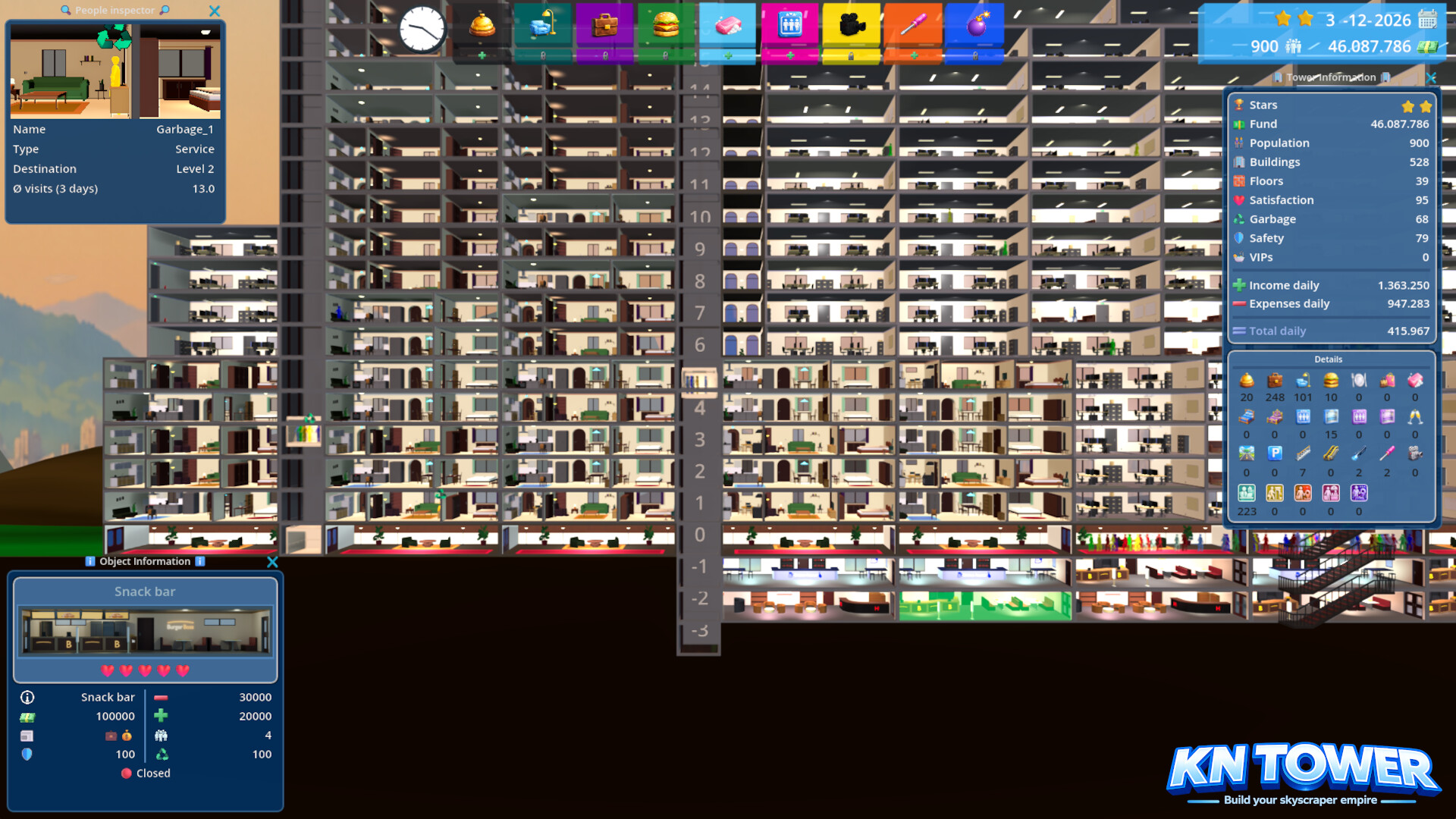Open the briefcase office build category
Image resolution: width=1456 pixels, height=819 pixels.
tap(604, 27)
